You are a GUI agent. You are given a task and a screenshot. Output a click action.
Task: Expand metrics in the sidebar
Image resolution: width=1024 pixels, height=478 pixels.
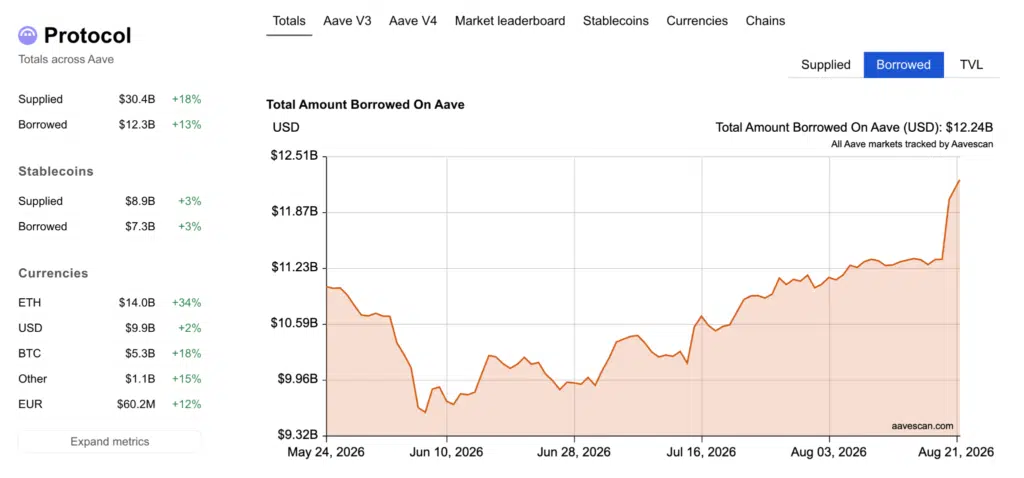[110, 441]
